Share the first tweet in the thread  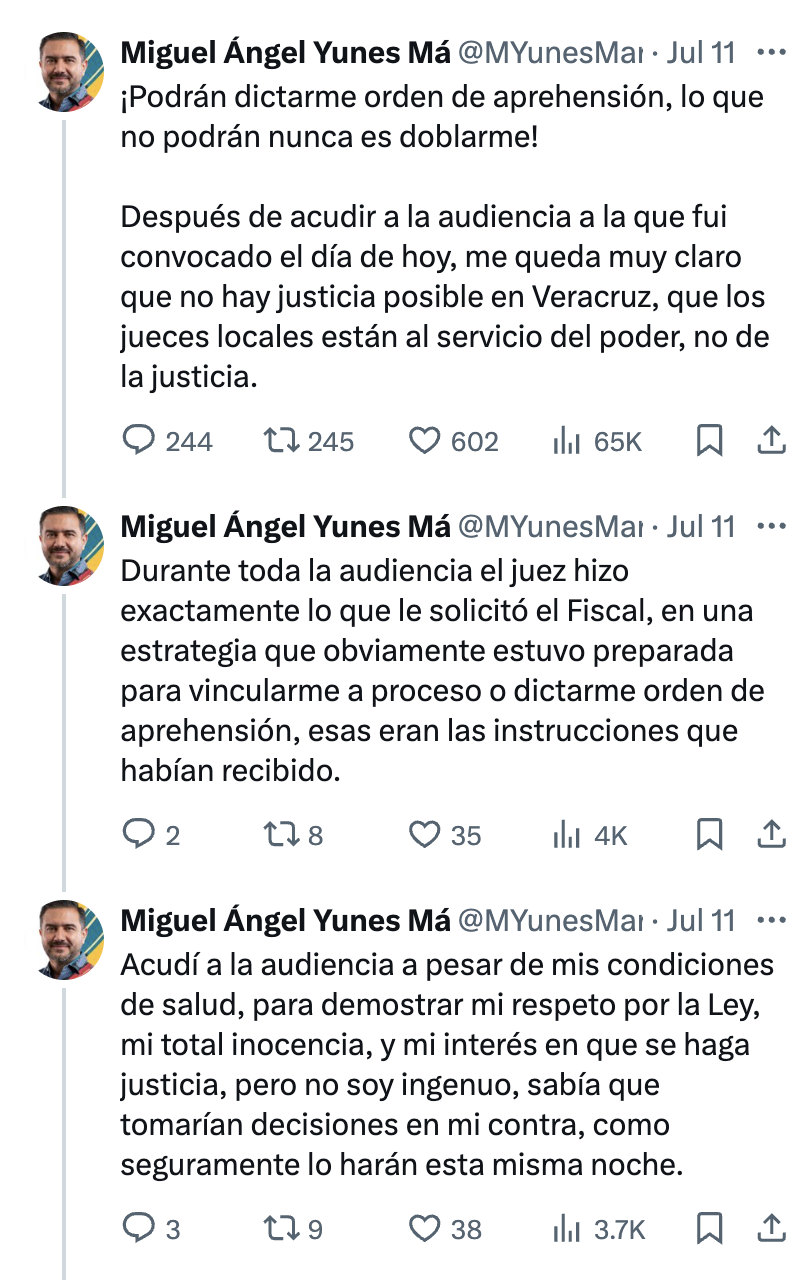point(771,440)
